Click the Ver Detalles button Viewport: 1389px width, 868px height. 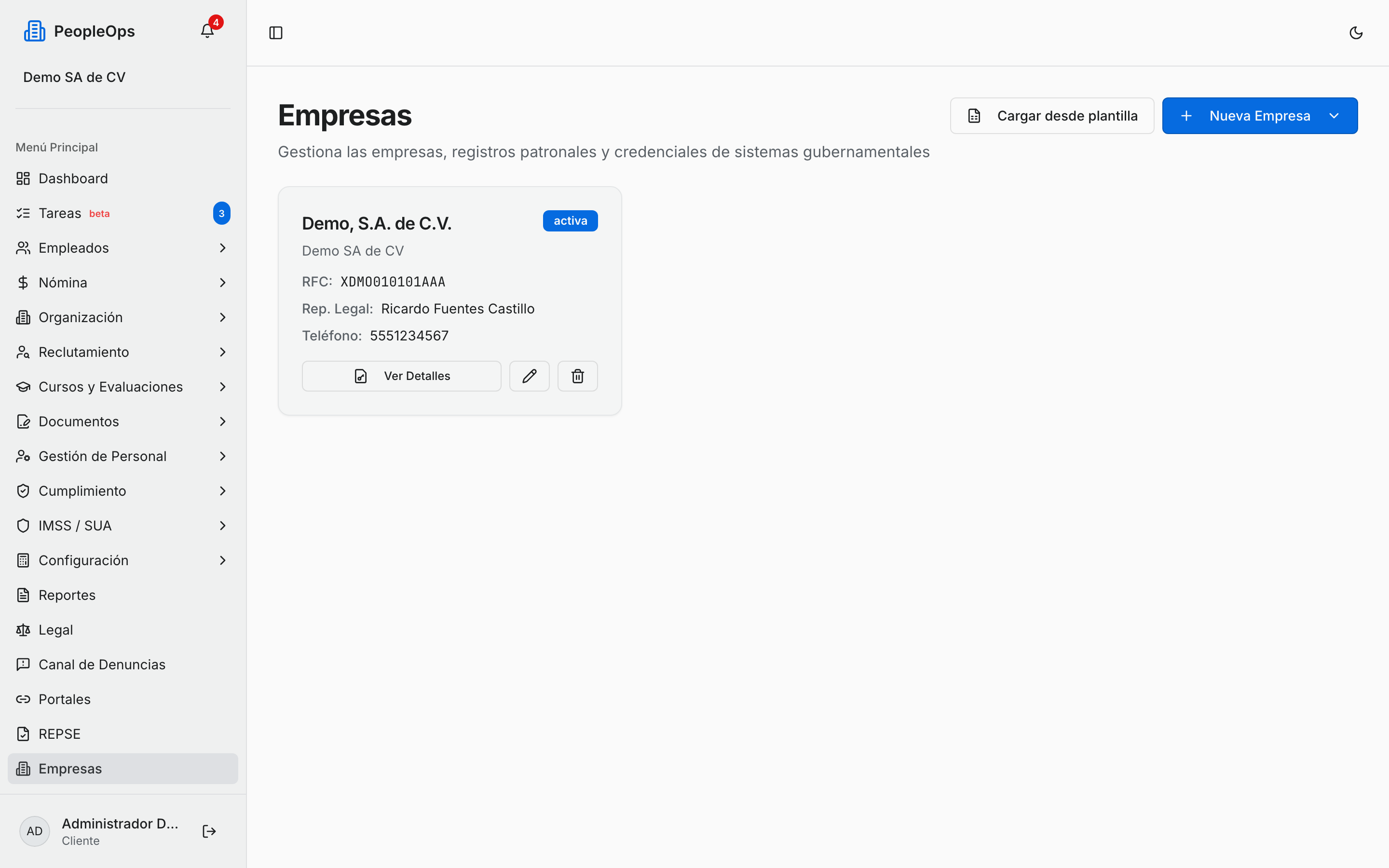click(401, 376)
